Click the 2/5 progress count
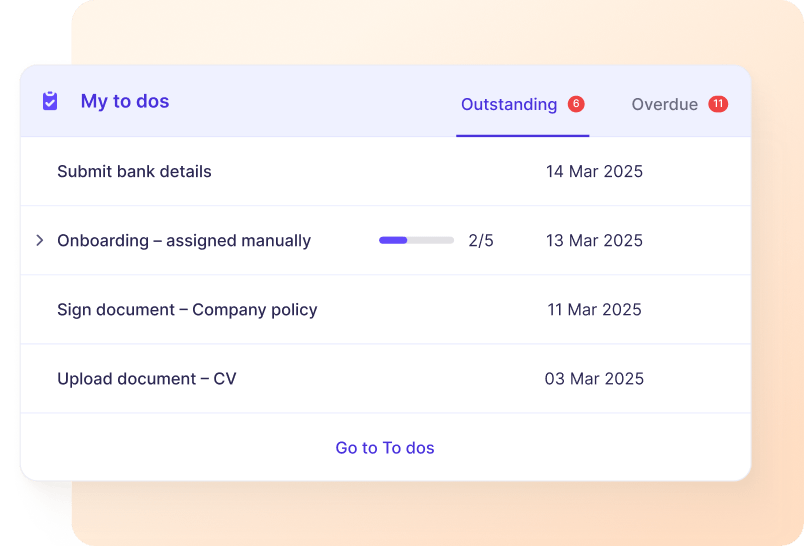Screen dimensions: 804x546 pyautogui.click(x=481, y=240)
